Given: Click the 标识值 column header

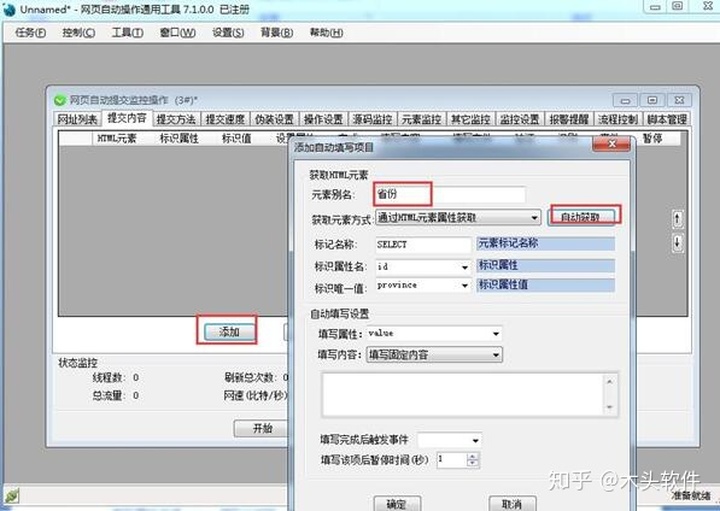Looking at the screenshot, I should coord(236,139).
